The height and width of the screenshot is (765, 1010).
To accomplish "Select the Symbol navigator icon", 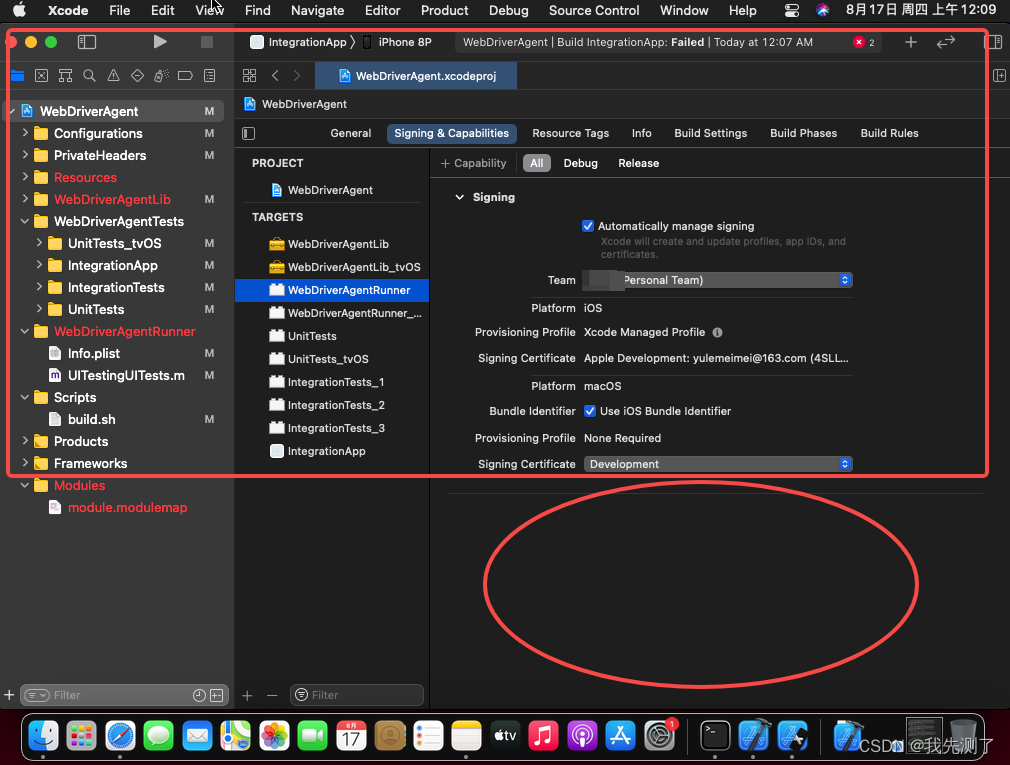I will (65, 75).
